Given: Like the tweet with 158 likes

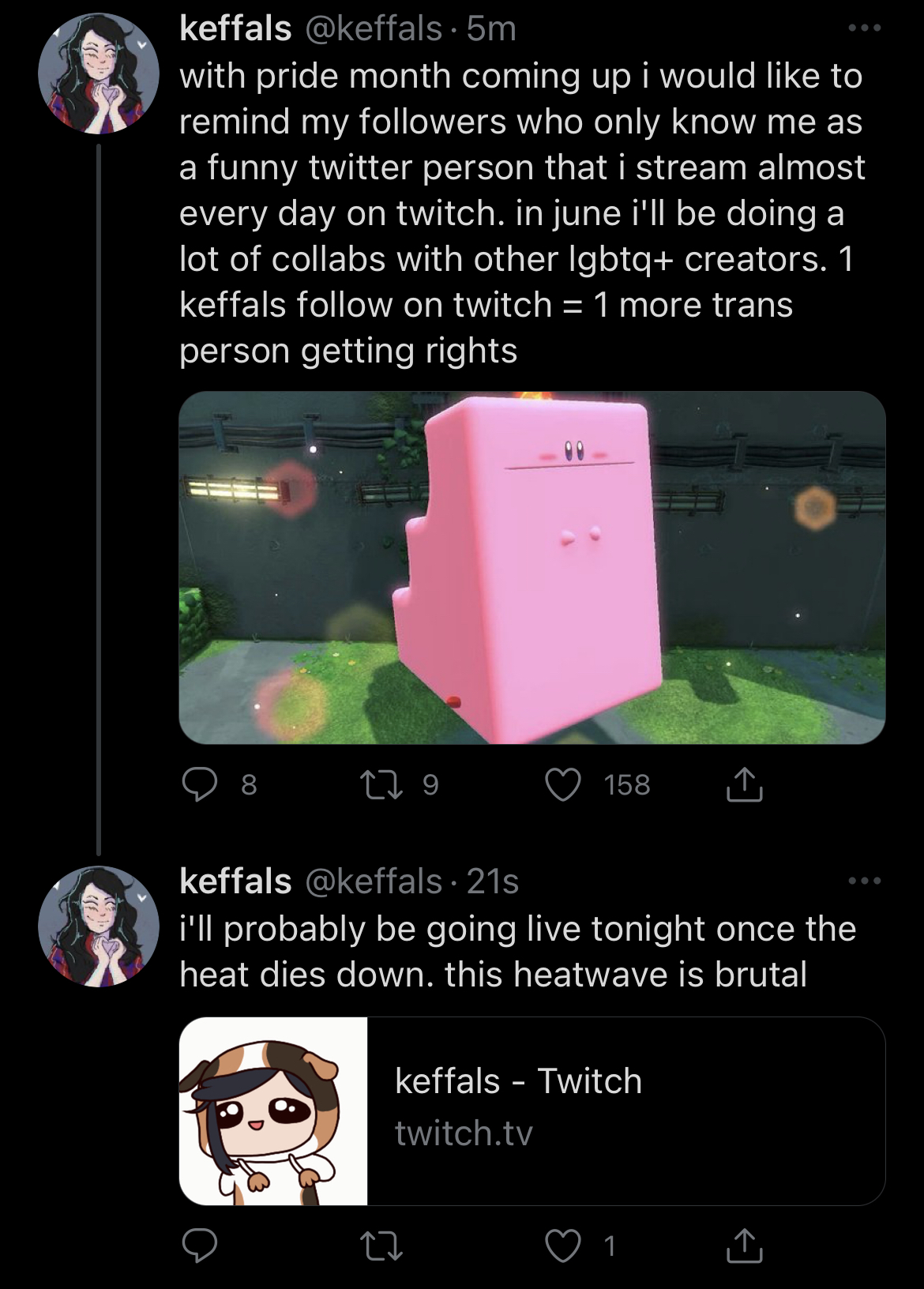Looking at the screenshot, I should (563, 784).
